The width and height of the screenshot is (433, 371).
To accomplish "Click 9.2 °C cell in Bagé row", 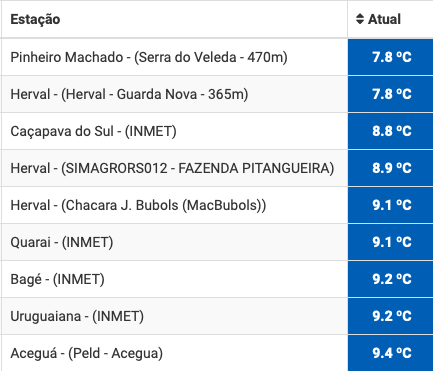I will click(x=390, y=279).
